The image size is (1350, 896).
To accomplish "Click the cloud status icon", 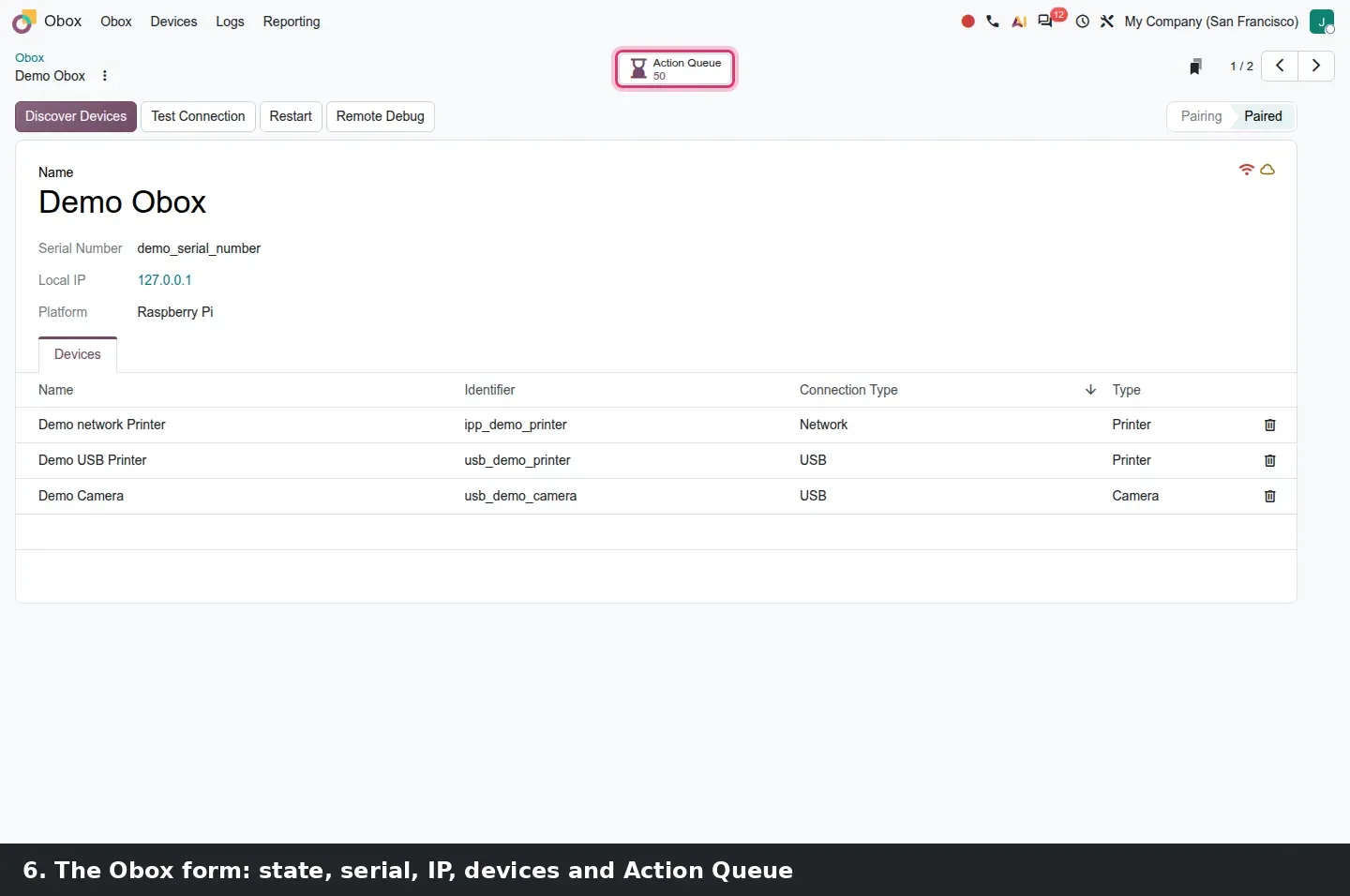I will (1267, 170).
